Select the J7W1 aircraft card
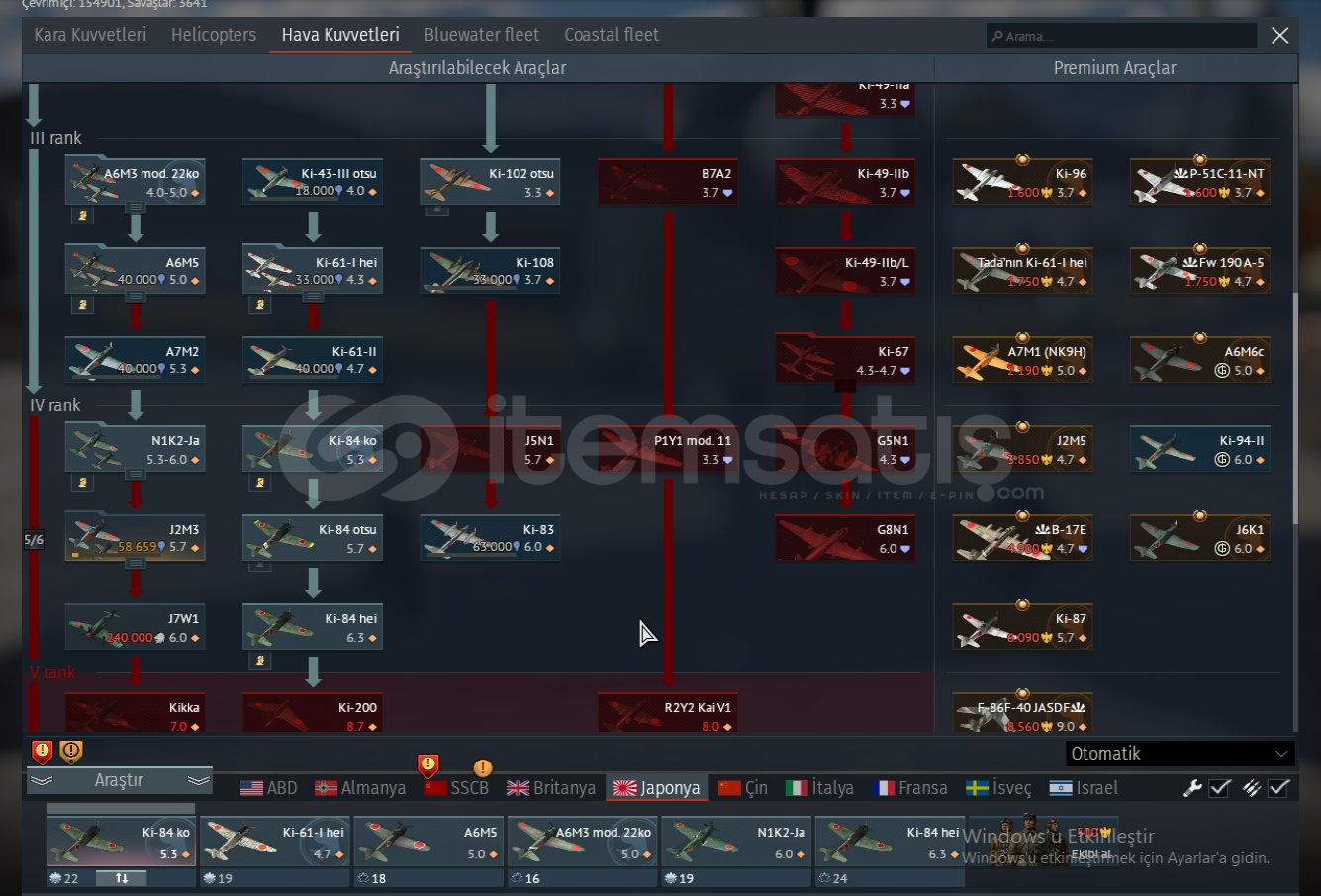The height and width of the screenshot is (896, 1321). point(136,627)
